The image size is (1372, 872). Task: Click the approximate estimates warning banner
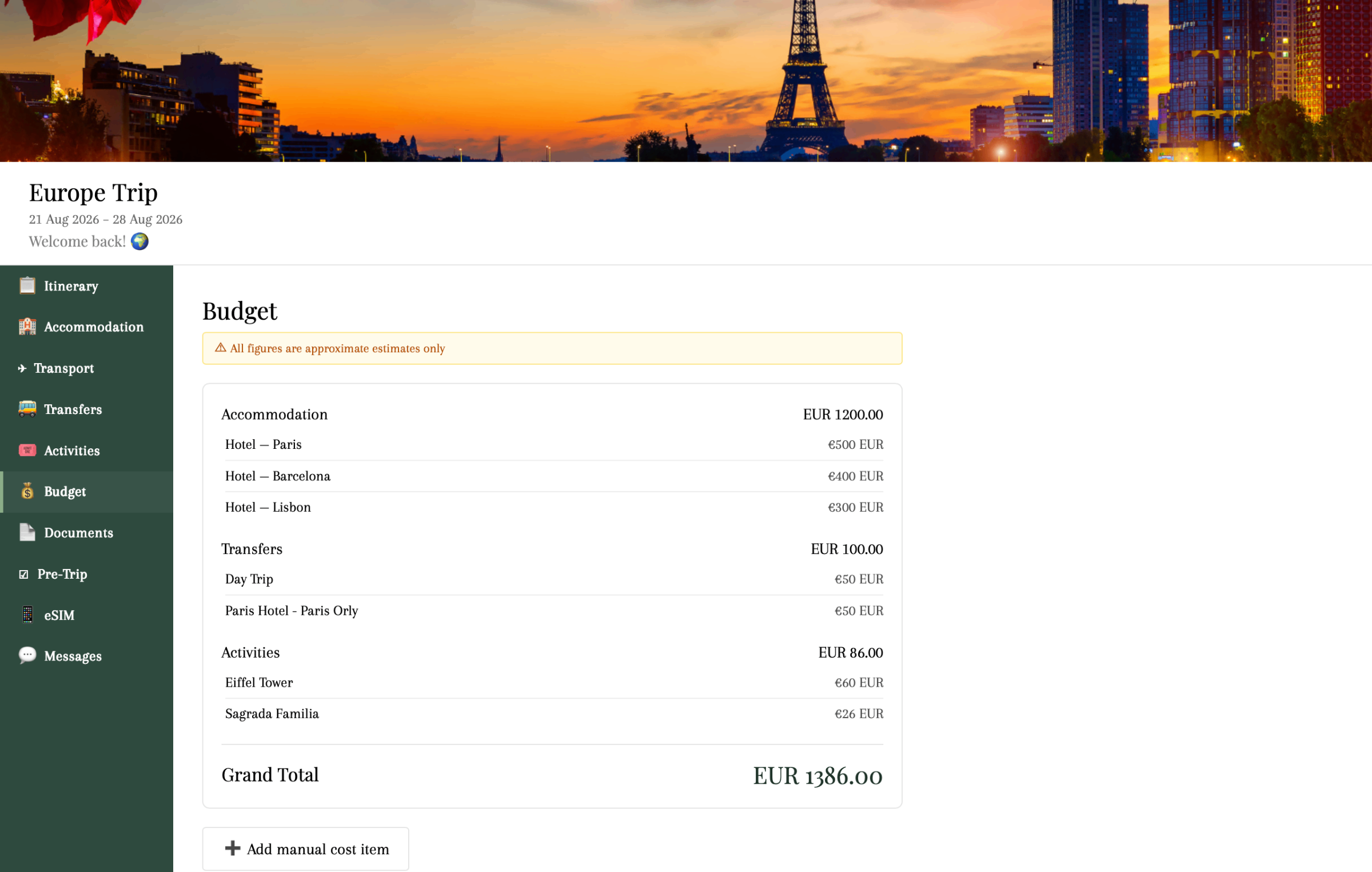[x=552, y=348]
